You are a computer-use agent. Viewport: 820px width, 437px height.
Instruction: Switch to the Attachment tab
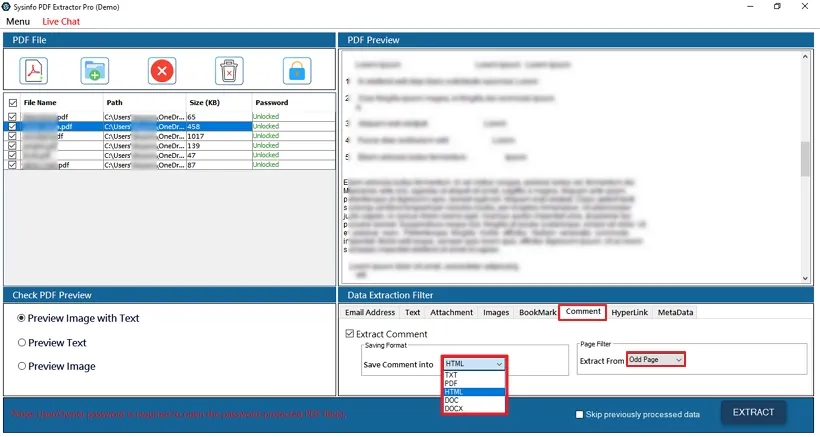pyautogui.click(x=451, y=312)
